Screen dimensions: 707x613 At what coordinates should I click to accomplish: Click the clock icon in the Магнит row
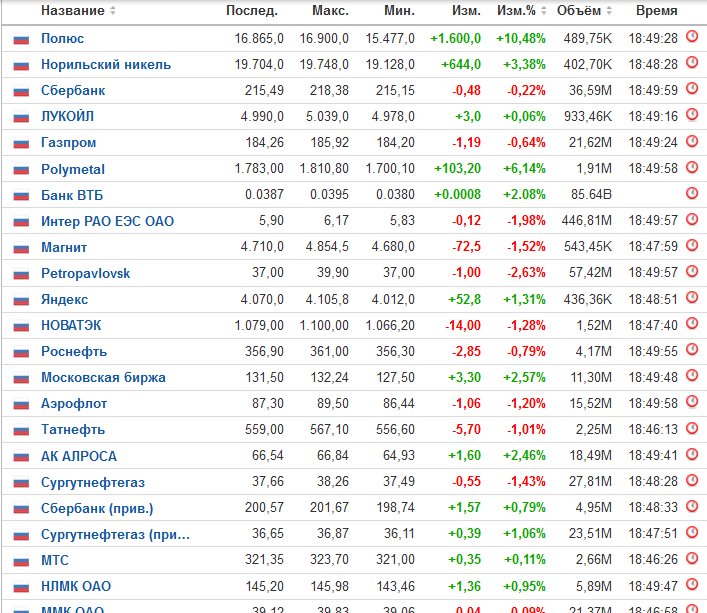pyautogui.click(x=692, y=246)
